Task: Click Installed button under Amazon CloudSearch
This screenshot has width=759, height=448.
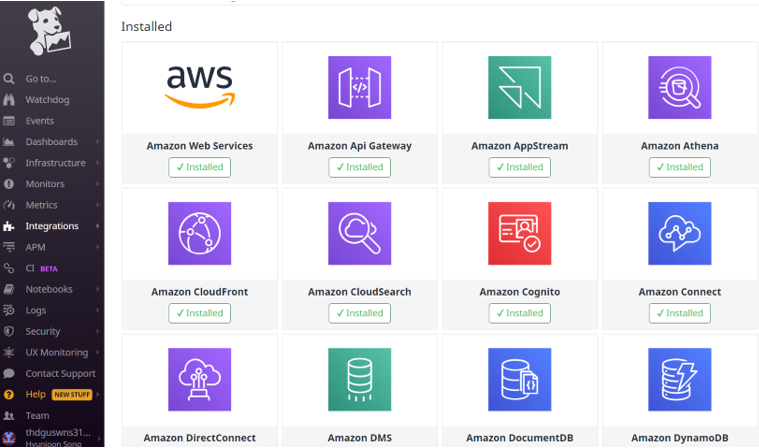Action: [x=360, y=314]
